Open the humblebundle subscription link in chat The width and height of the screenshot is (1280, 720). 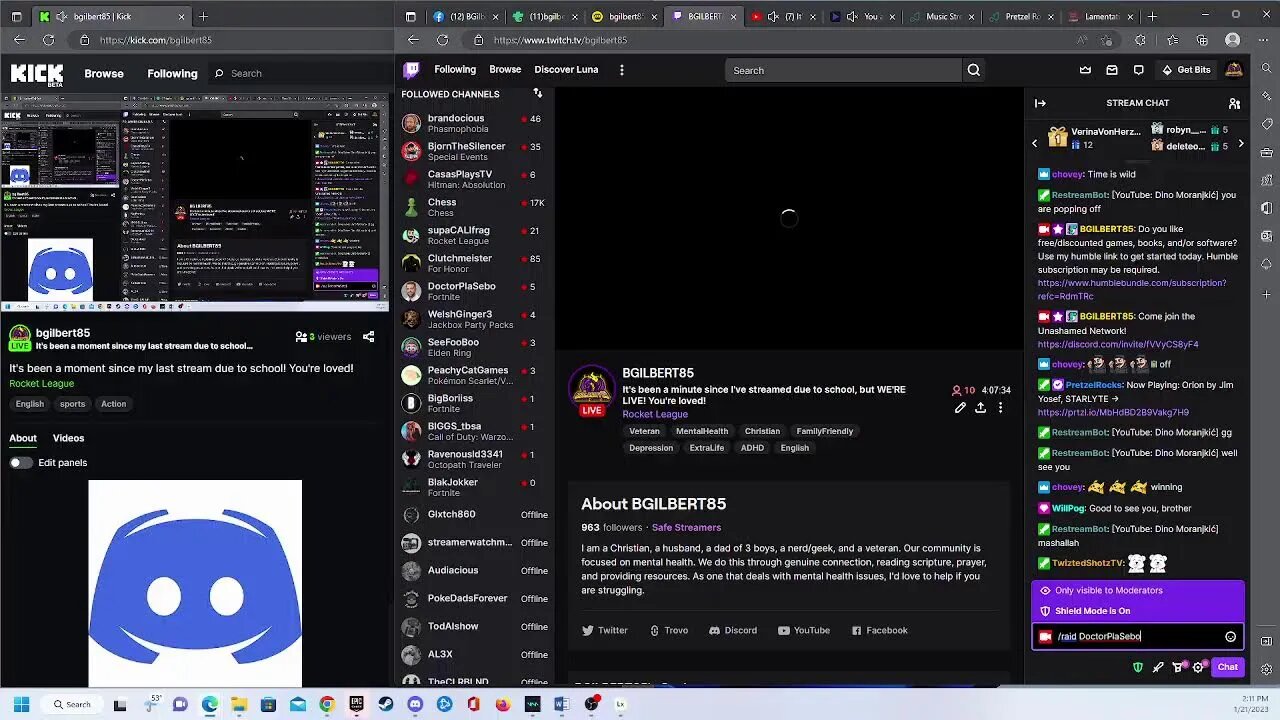point(1132,289)
